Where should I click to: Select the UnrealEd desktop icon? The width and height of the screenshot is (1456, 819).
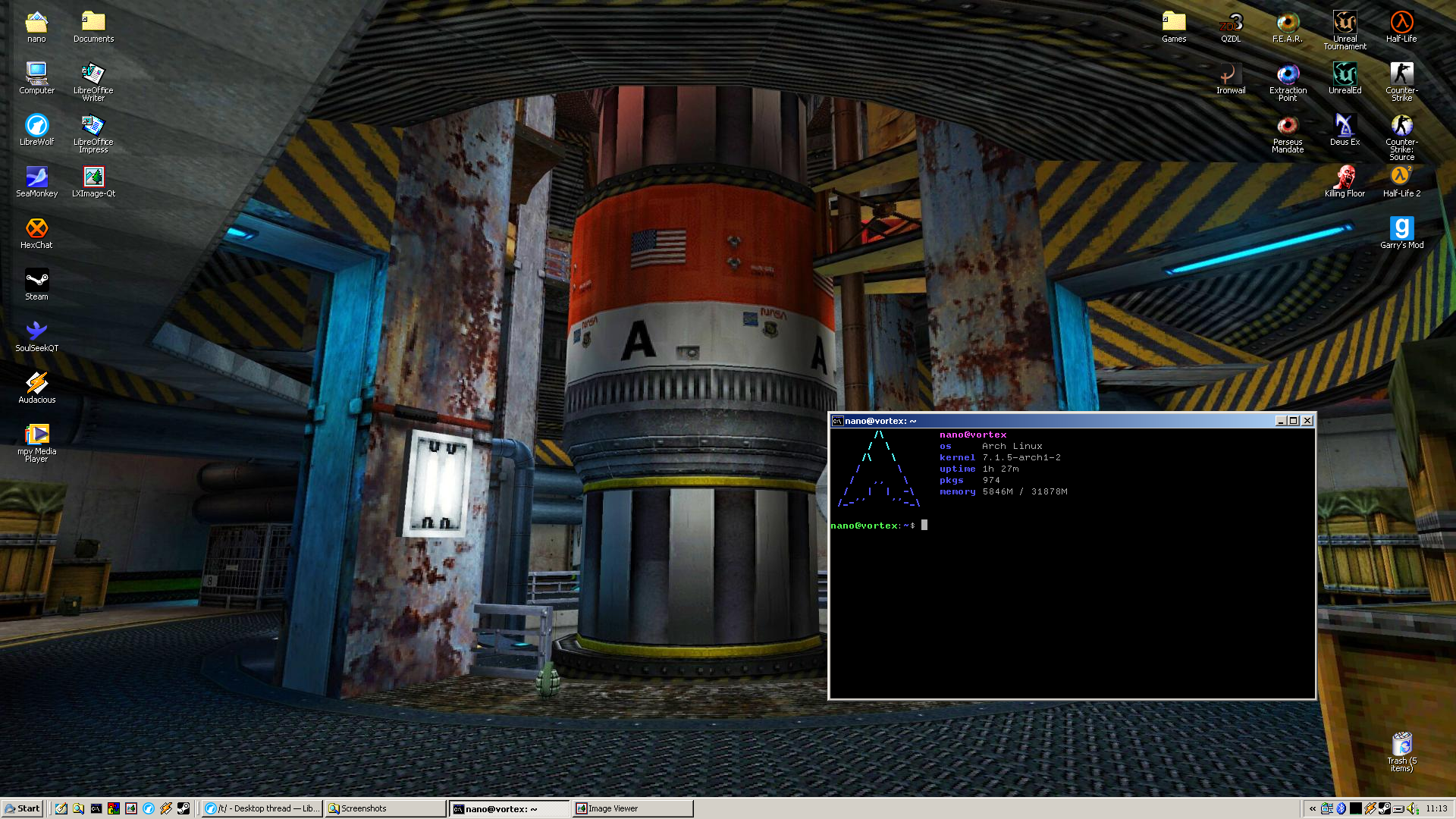pos(1345,79)
